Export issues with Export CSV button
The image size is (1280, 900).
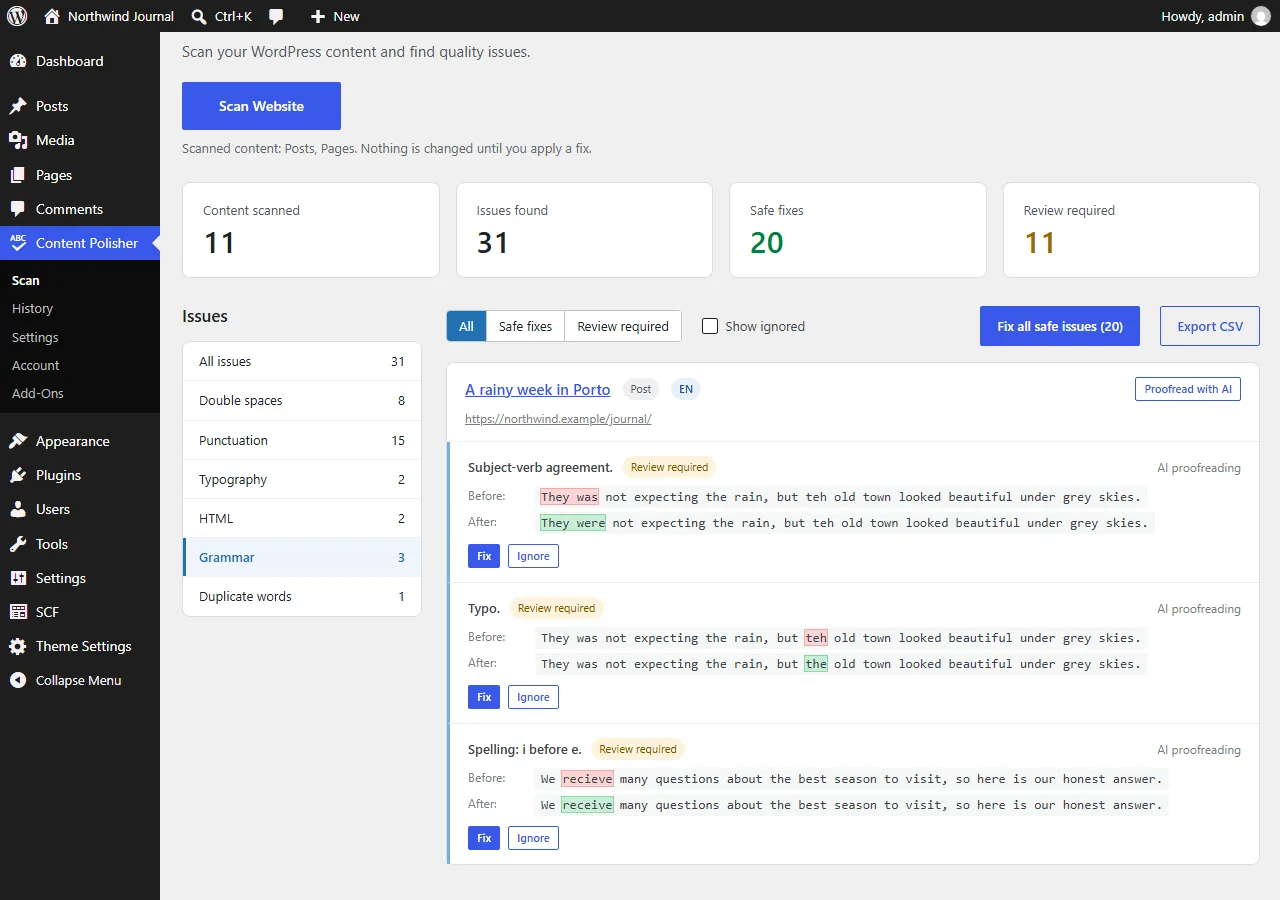(x=1210, y=326)
